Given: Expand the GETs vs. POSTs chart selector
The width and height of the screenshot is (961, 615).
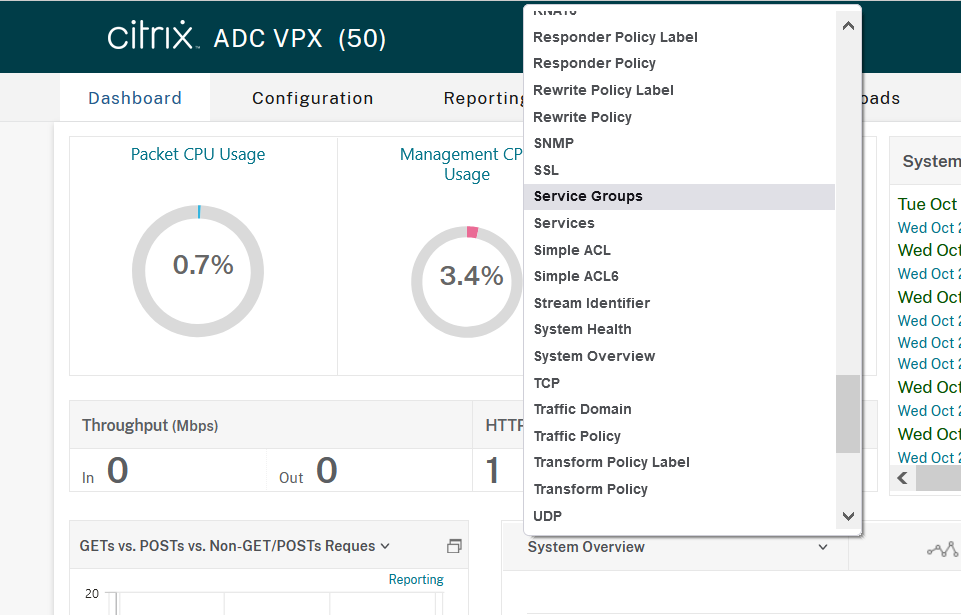Looking at the screenshot, I should pyautogui.click(x=385, y=546).
